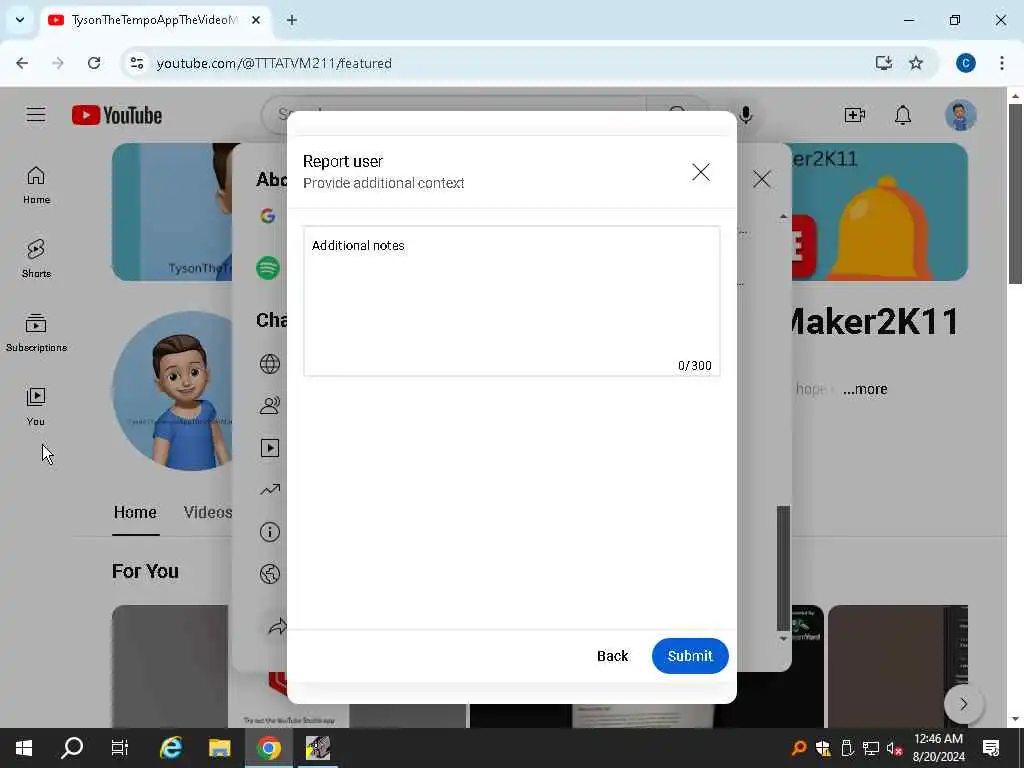Open the Create video button

point(854,116)
